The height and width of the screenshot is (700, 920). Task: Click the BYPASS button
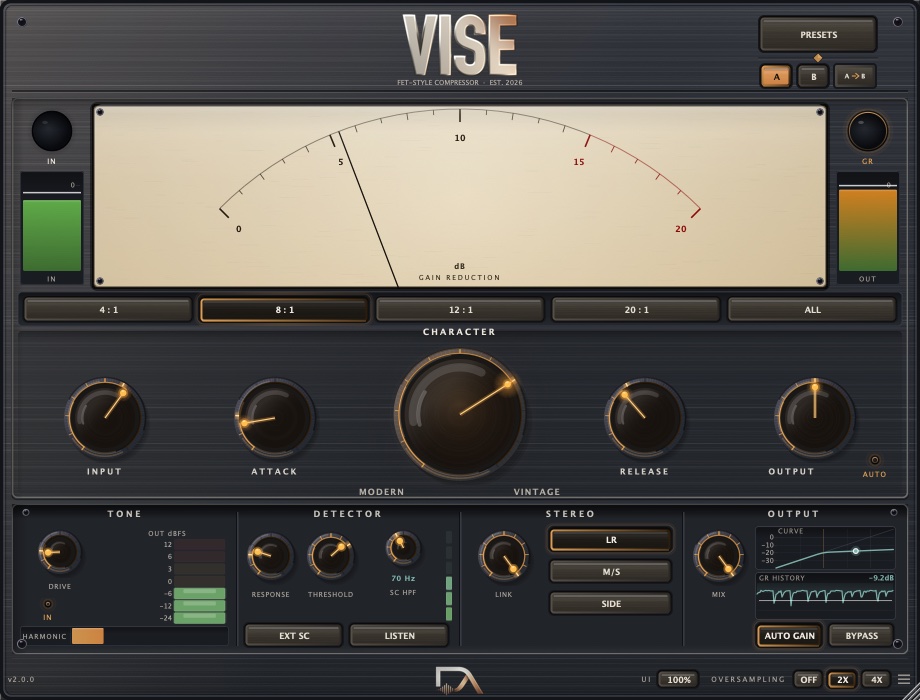tap(861, 635)
